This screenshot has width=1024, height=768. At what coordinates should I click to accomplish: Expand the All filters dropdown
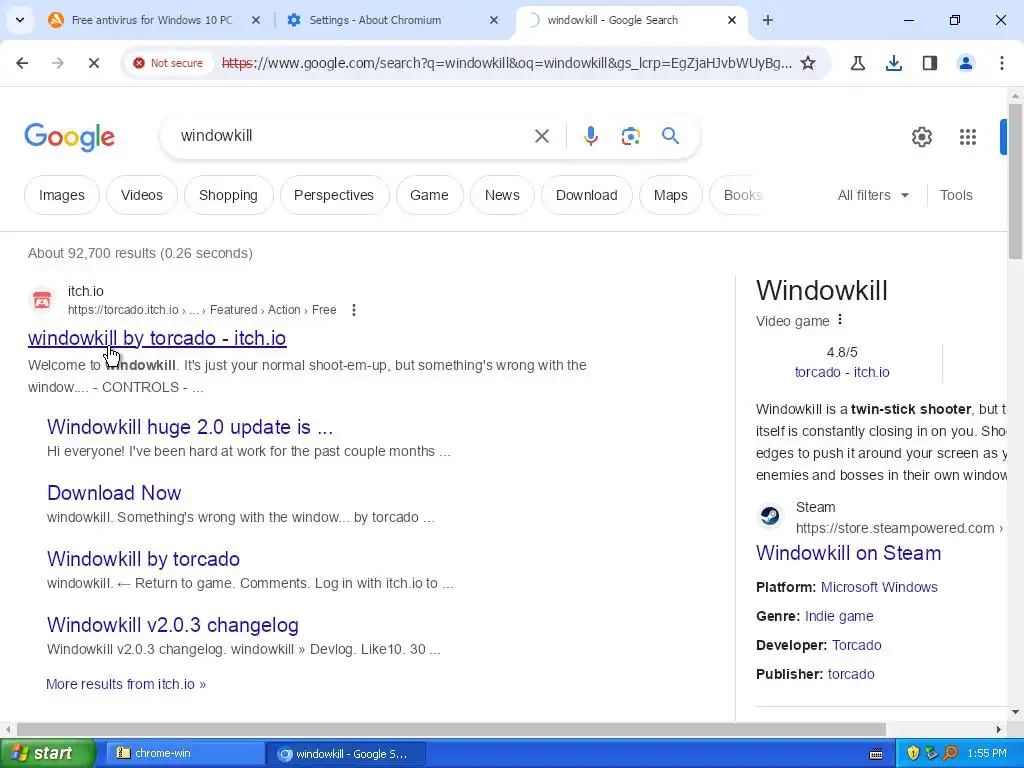click(x=872, y=195)
